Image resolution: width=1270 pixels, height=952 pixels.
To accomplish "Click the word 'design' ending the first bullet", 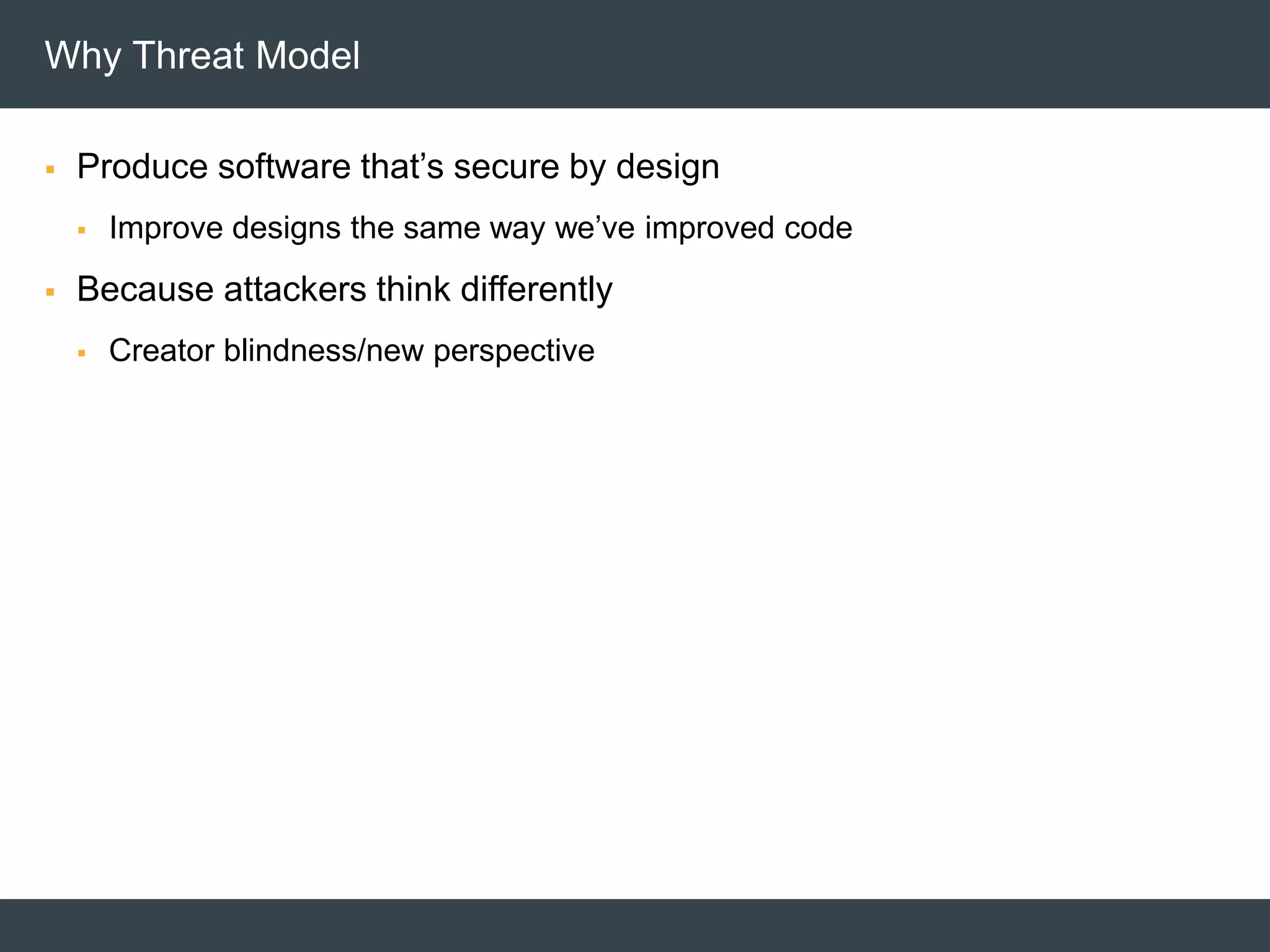I will tap(667, 167).
